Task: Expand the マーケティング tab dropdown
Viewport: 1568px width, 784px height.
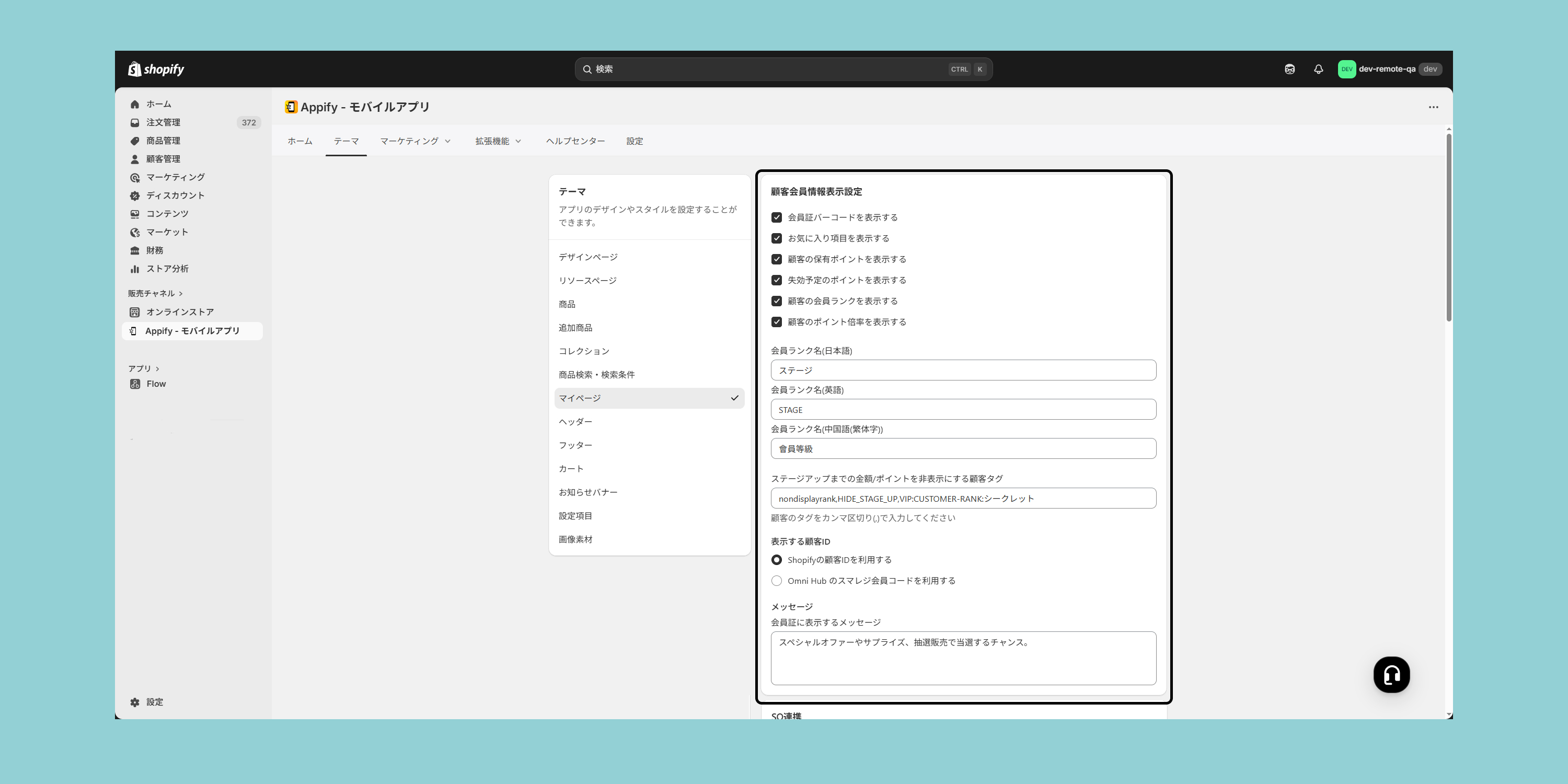Action: tap(416, 141)
